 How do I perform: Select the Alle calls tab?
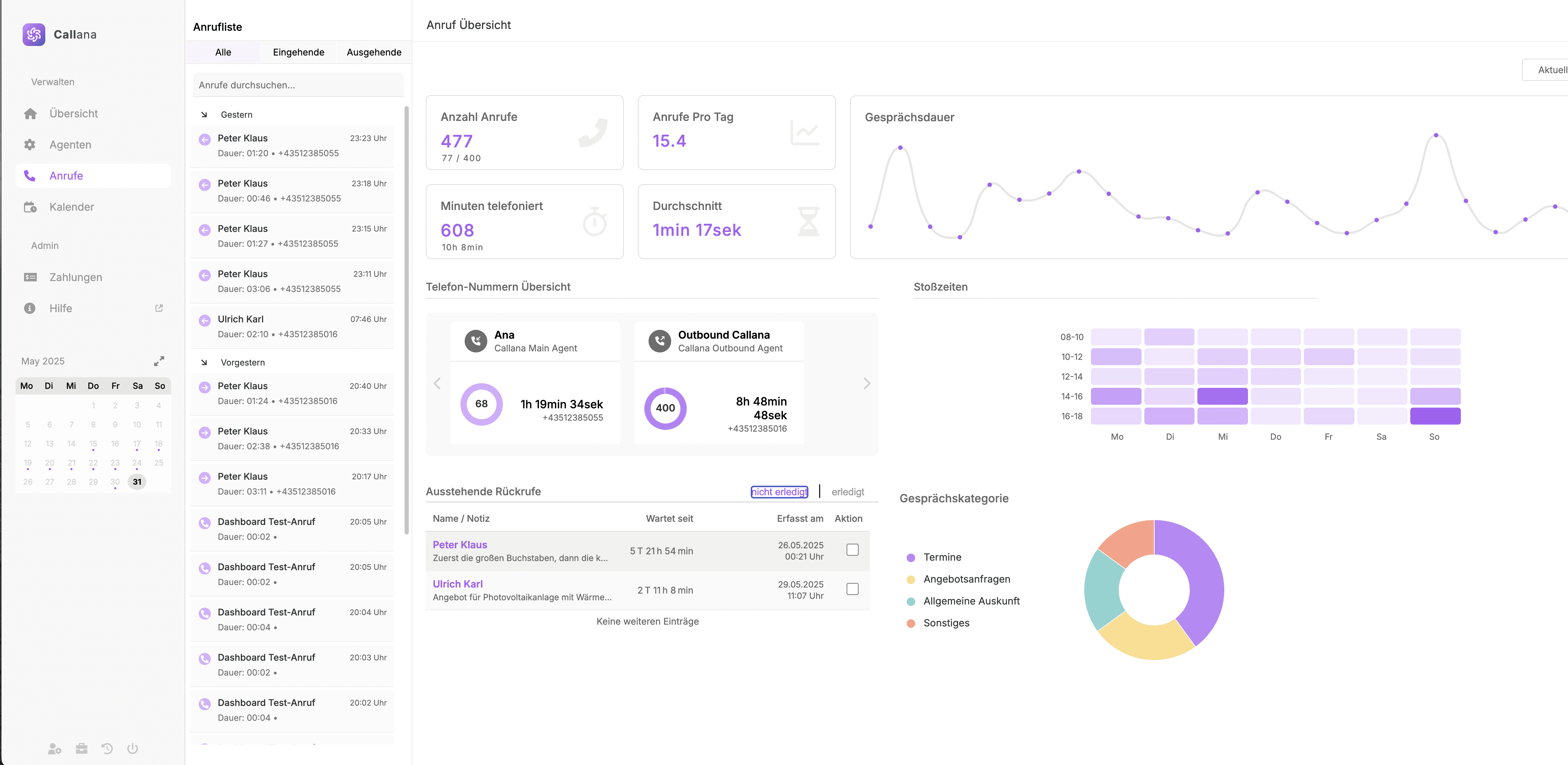tap(223, 52)
